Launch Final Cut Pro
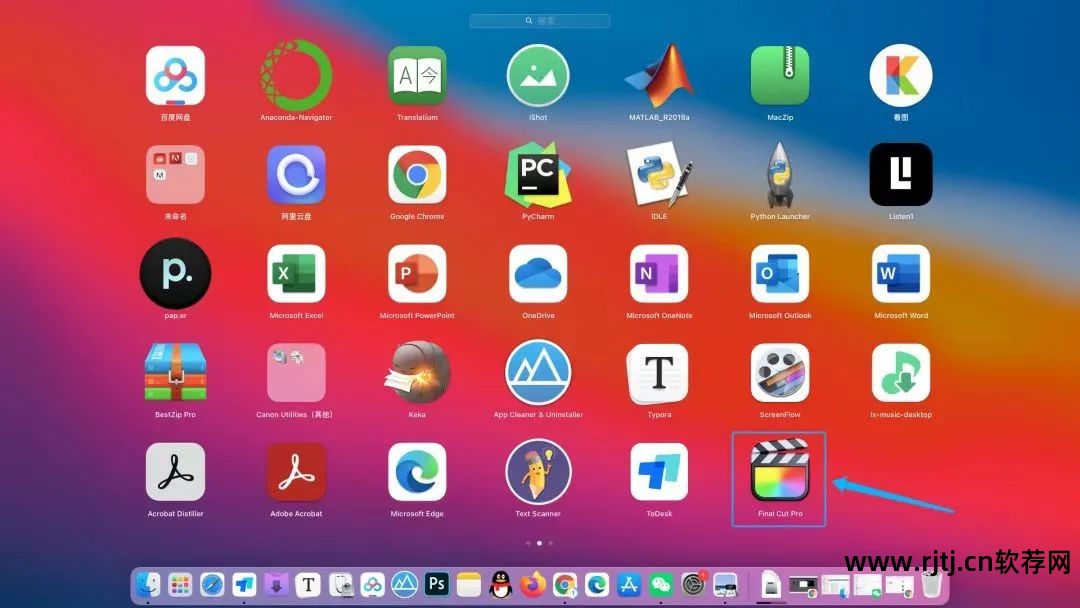The height and width of the screenshot is (608, 1080). click(x=780, y=471)
